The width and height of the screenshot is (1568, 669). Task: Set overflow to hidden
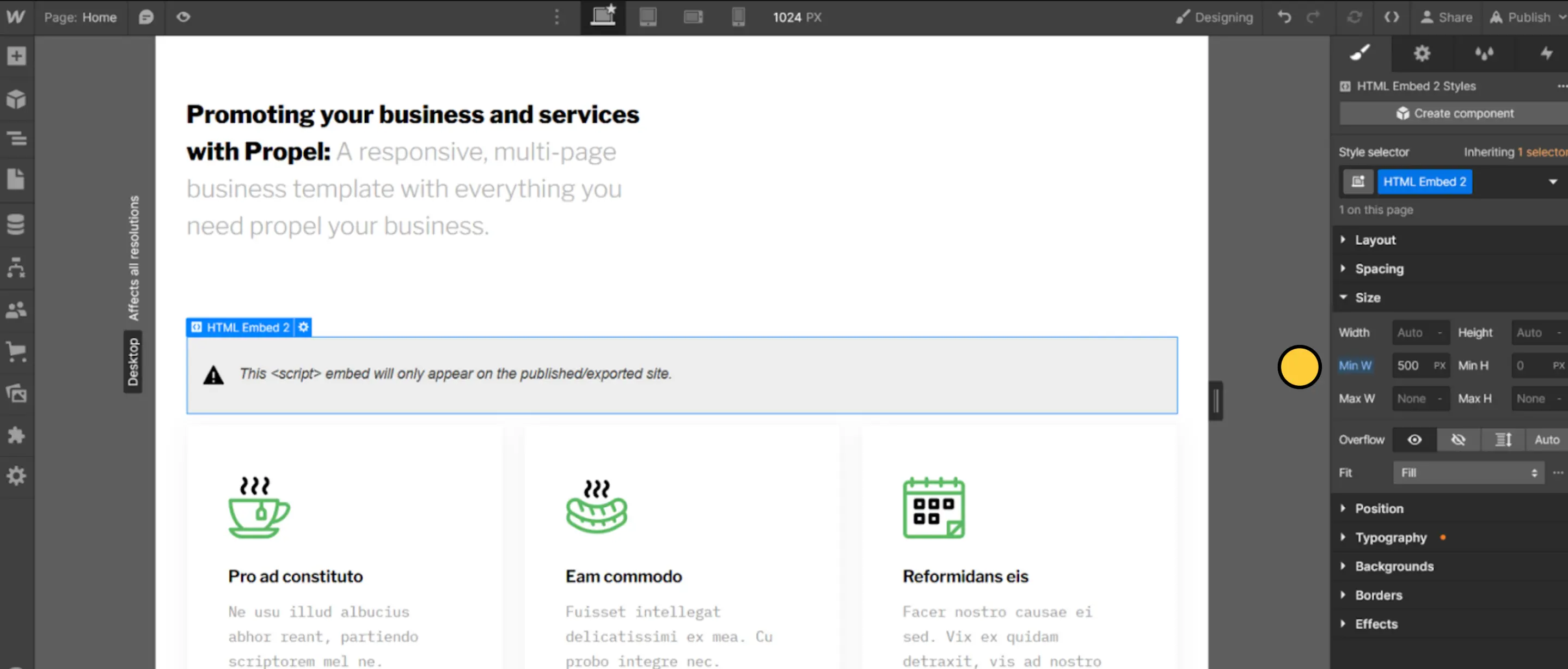click(x=1459, y=440)
